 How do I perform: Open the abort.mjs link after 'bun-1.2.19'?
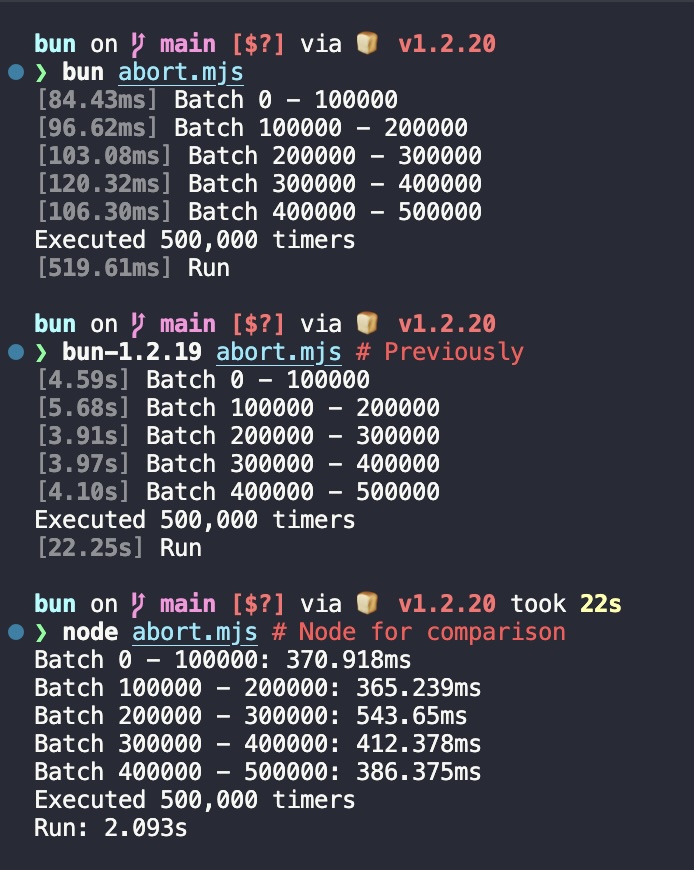pyautogui.click(x=277, y=352)
